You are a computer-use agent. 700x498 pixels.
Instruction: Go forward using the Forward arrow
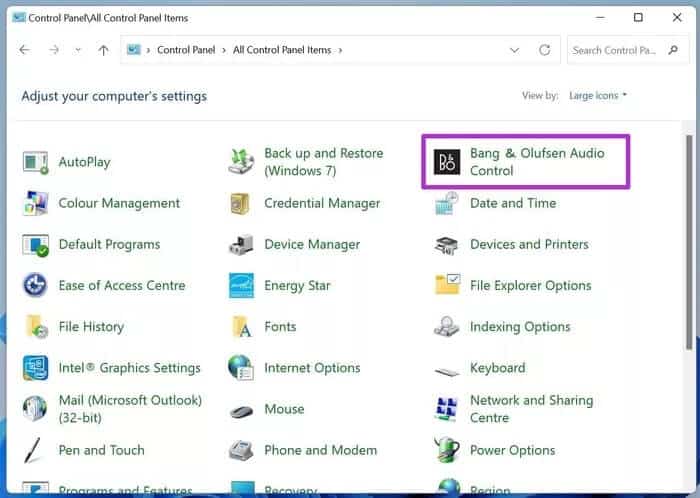(54, 50)
